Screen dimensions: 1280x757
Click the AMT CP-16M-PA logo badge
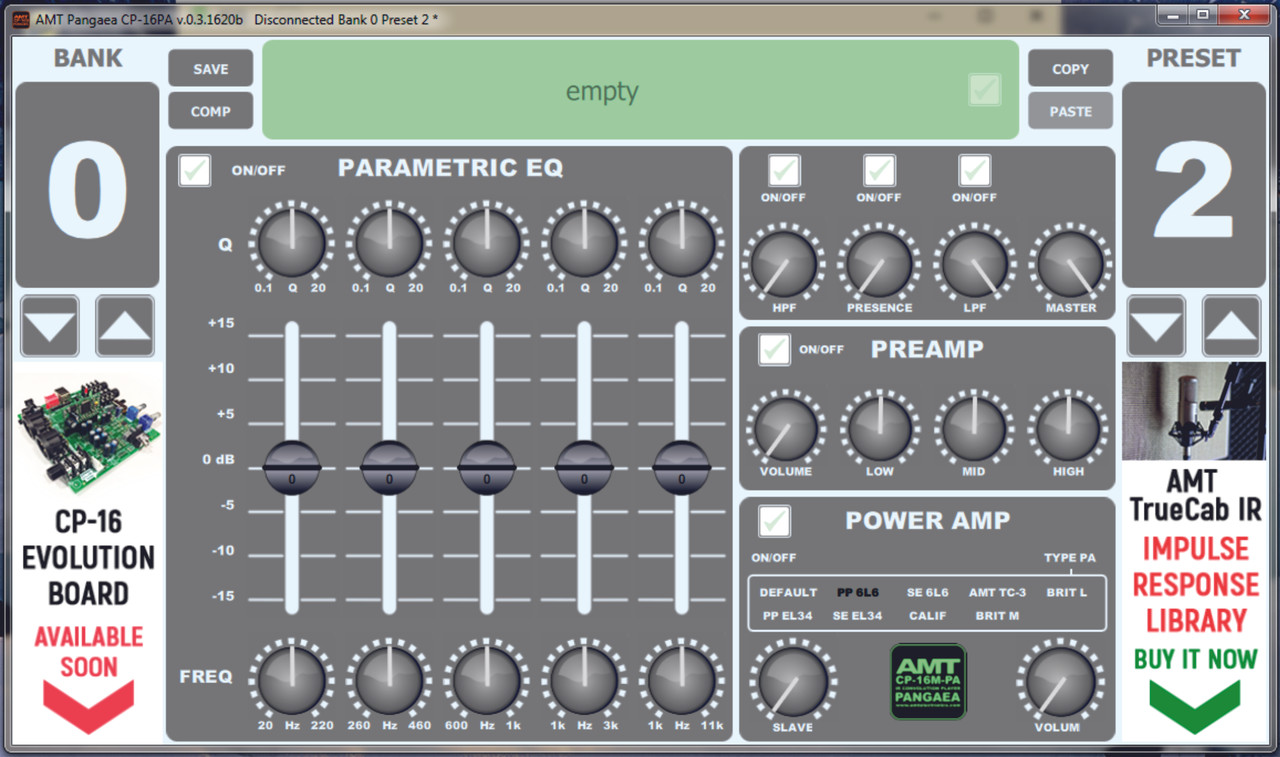click(927, 681)
